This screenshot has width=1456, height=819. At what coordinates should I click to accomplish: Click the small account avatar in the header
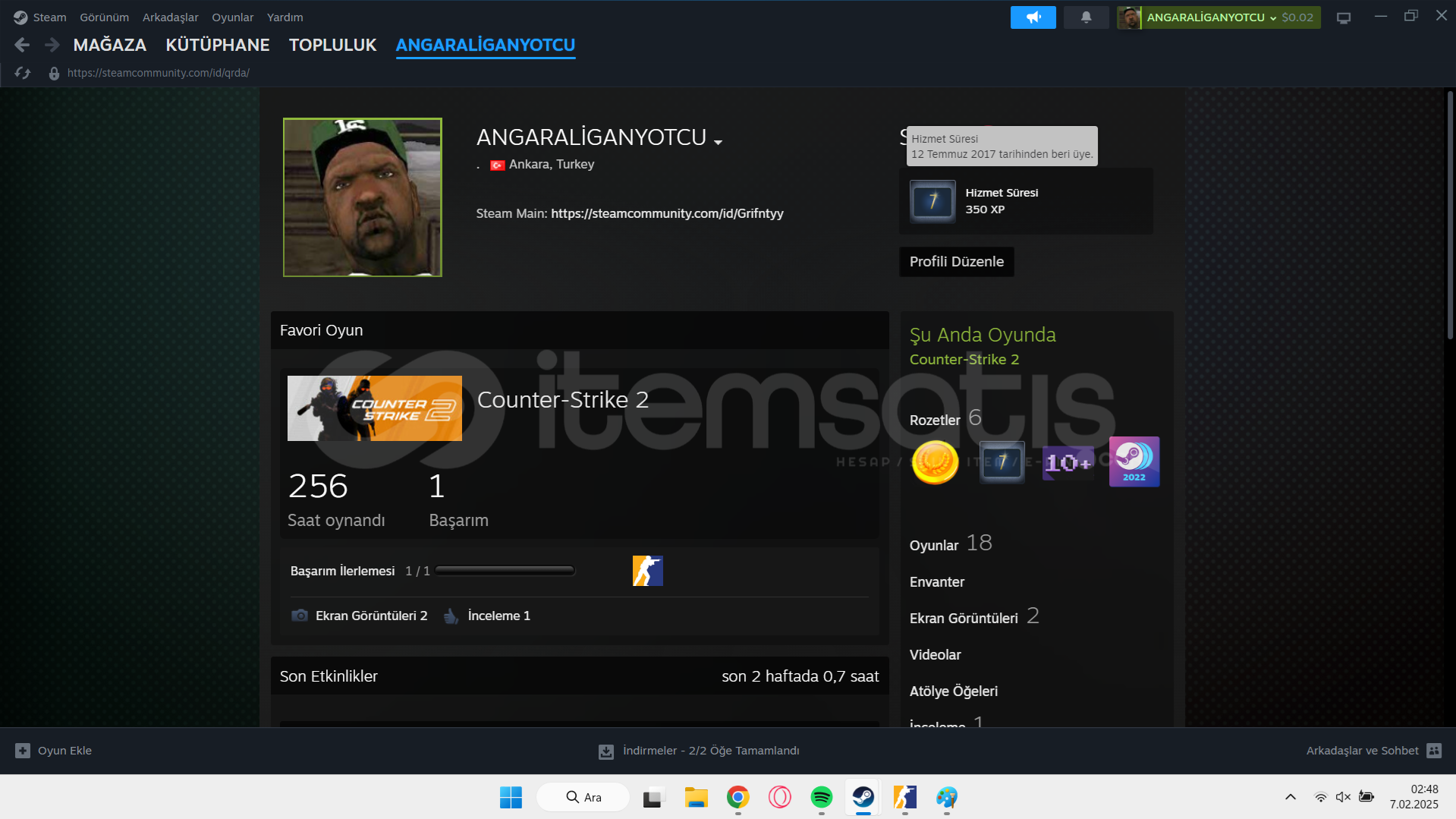1129,17
